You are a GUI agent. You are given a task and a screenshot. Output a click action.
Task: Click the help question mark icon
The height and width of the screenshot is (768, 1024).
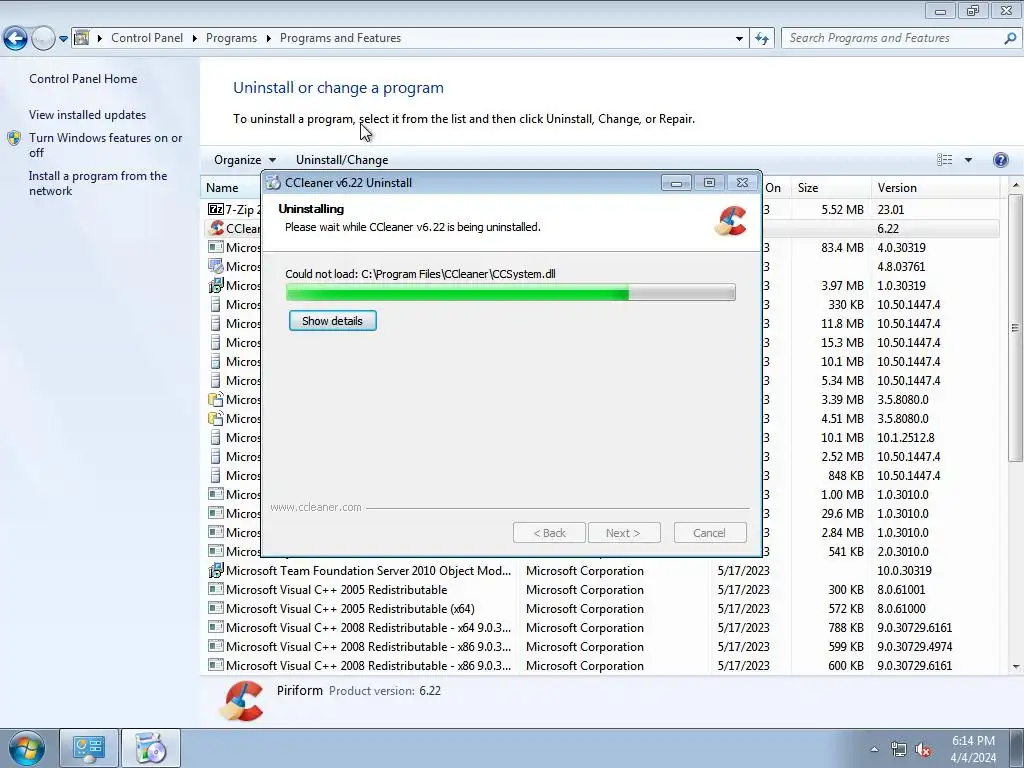pos(1000,160)
